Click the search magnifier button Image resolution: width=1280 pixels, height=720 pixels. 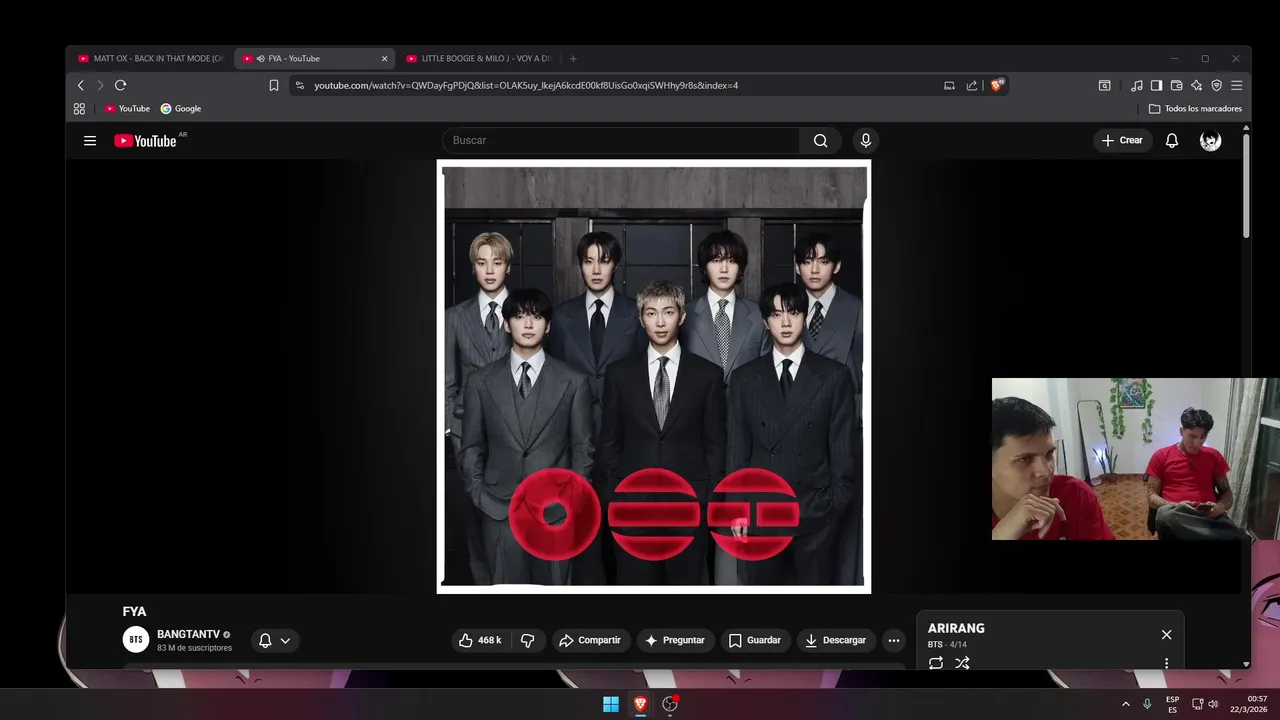click(820, 141)
